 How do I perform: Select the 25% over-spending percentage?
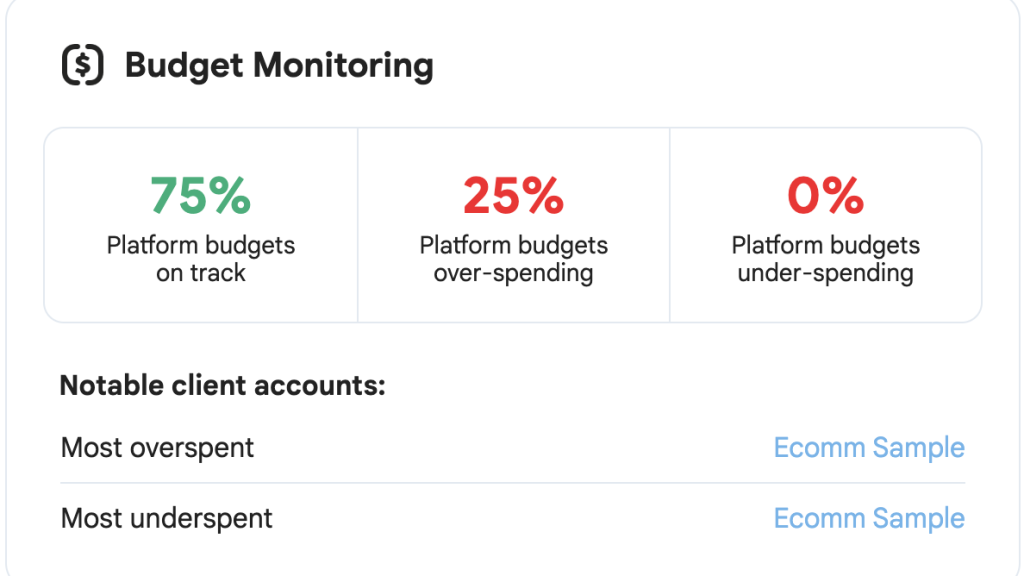(x=513, y=195)
